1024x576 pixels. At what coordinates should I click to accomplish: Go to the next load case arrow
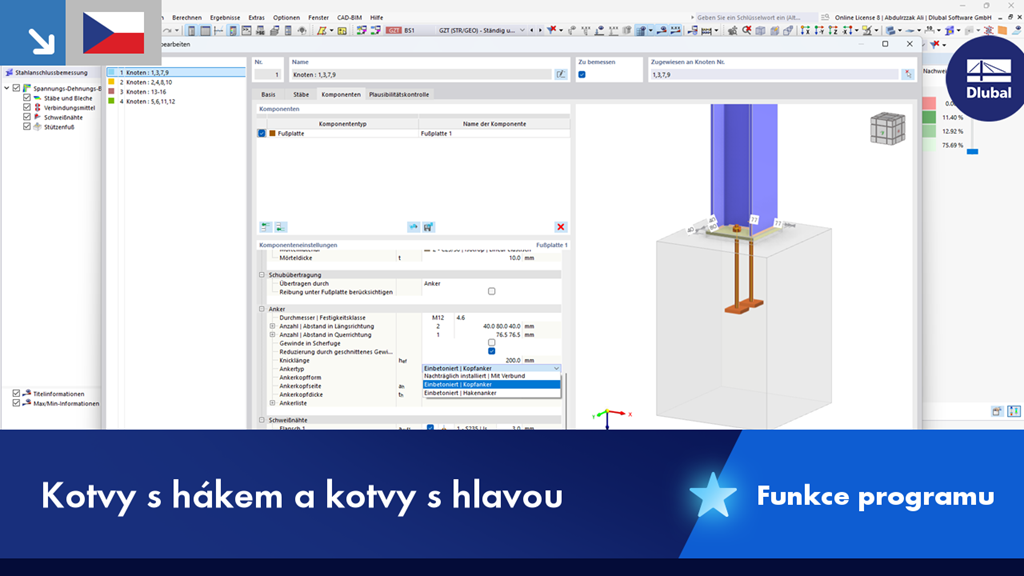point(539,30)
